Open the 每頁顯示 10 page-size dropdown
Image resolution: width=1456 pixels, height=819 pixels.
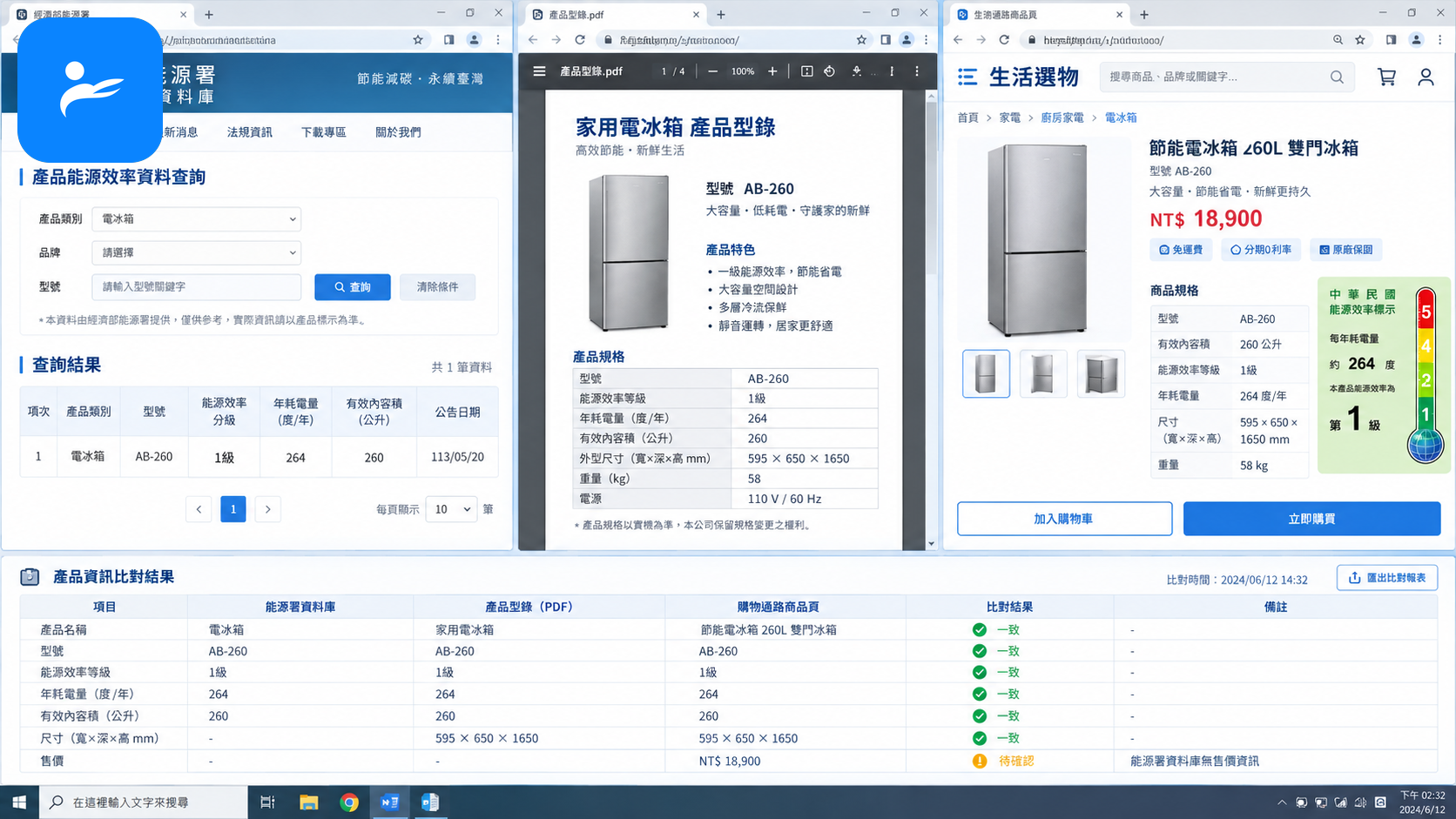(x=451, y=509)
